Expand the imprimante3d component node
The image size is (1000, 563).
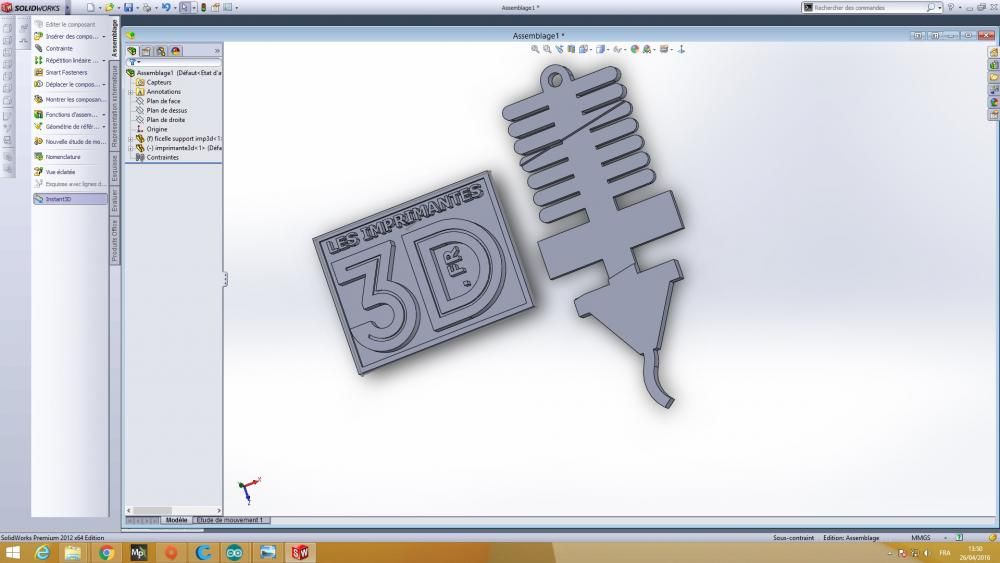(131, 148)
